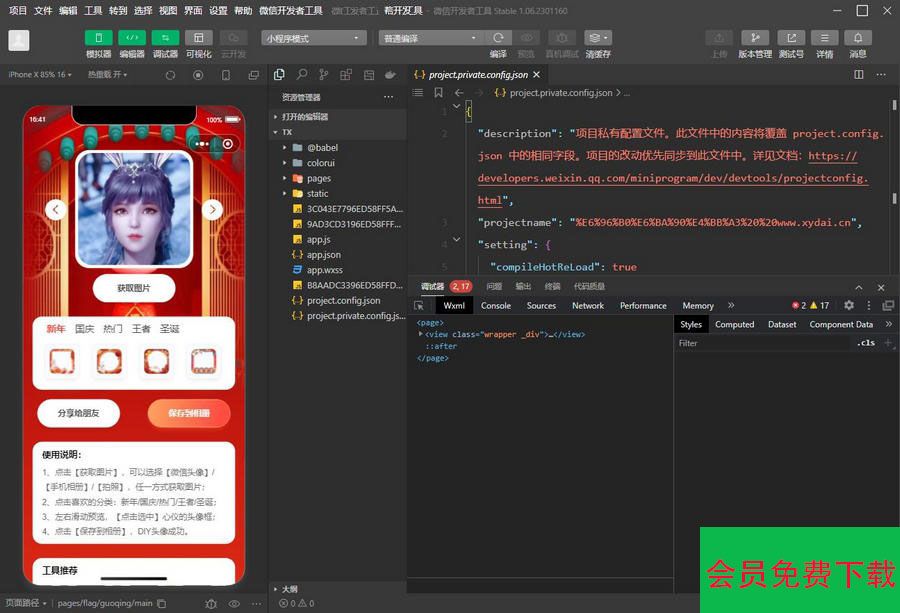Expand the static folder

click(339, 194)
